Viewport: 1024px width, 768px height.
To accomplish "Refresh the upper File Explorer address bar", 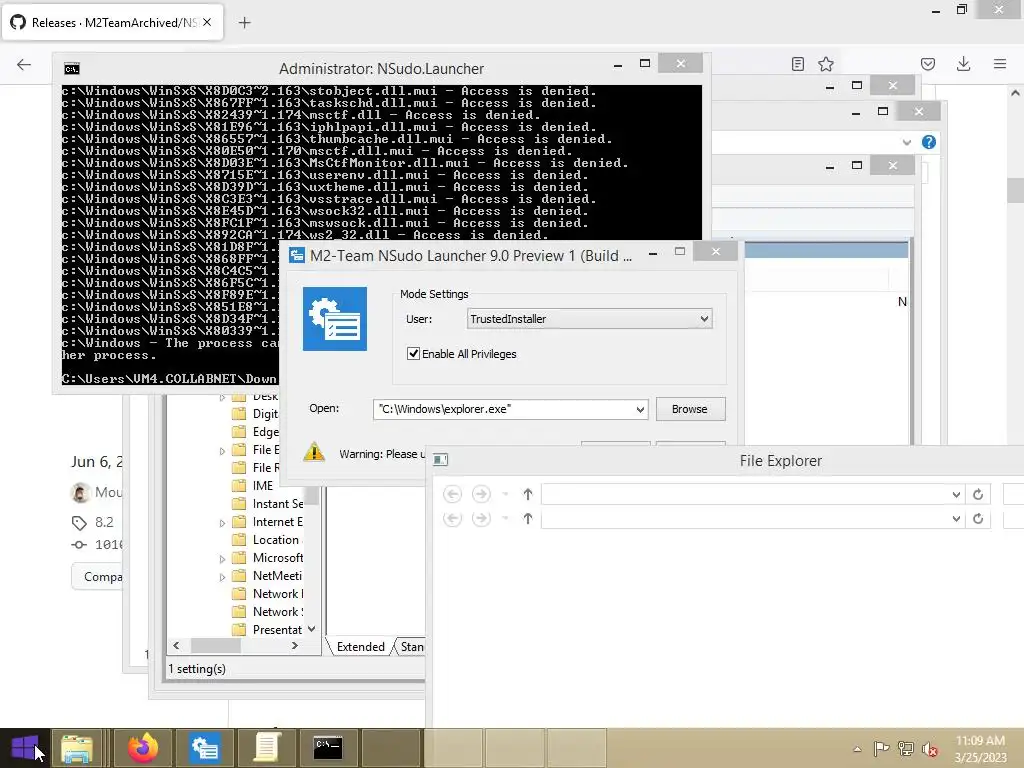I will coord(978,494).
